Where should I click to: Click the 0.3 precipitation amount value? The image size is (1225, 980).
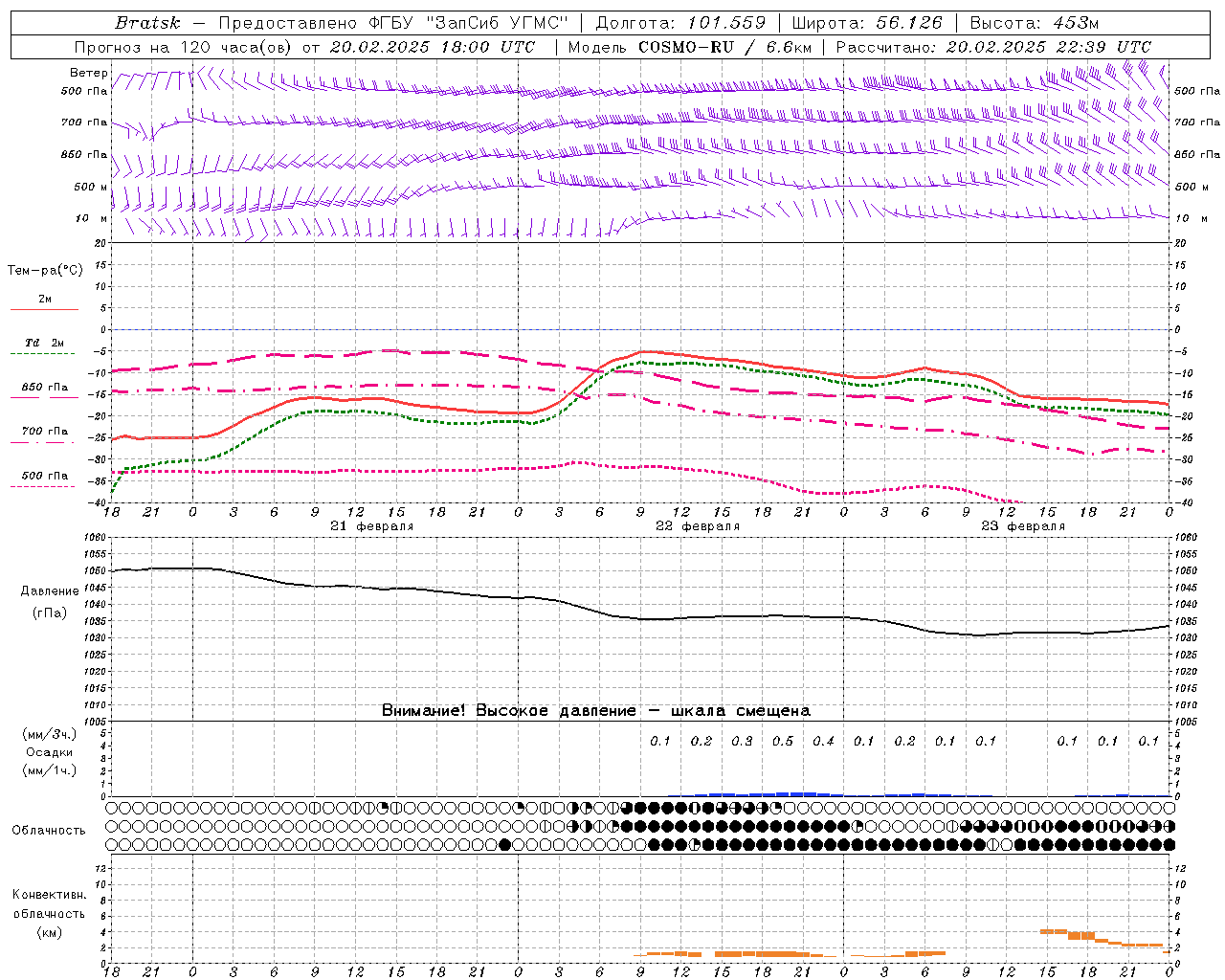(742, 741)
